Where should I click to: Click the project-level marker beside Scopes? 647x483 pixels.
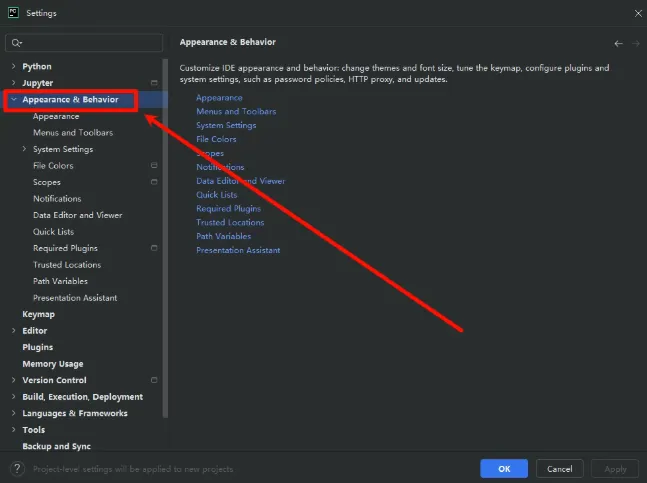click(154, 182)
